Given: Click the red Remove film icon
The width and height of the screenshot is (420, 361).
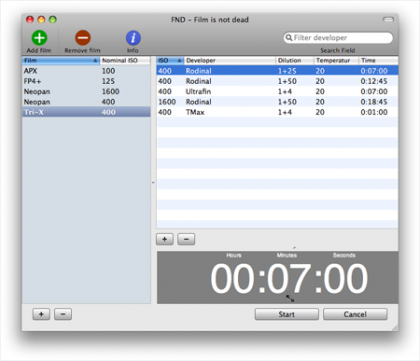Looking at the screenshot, I should tap(83, 38).
